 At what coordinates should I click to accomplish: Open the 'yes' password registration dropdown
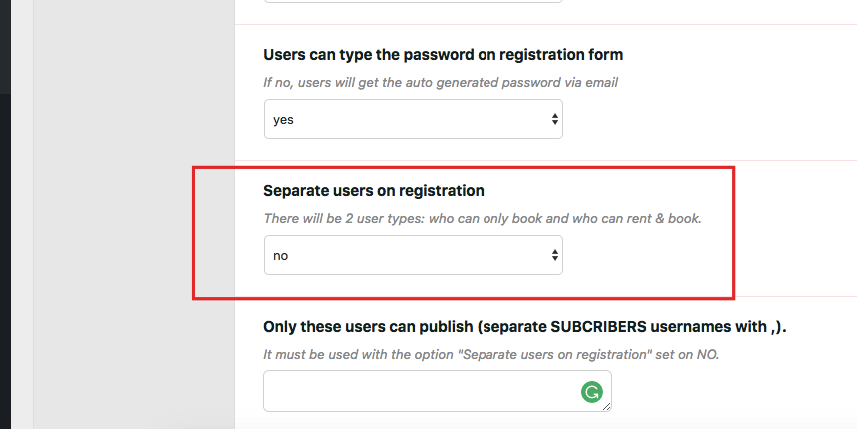click(413, 119)
